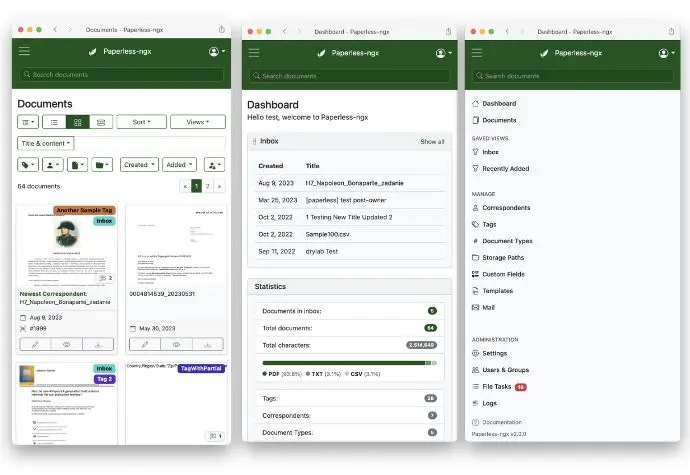Edit document 0004814539_20230531 with pencil icon
This screenshot has height=475, width=690.
point(145,344)
